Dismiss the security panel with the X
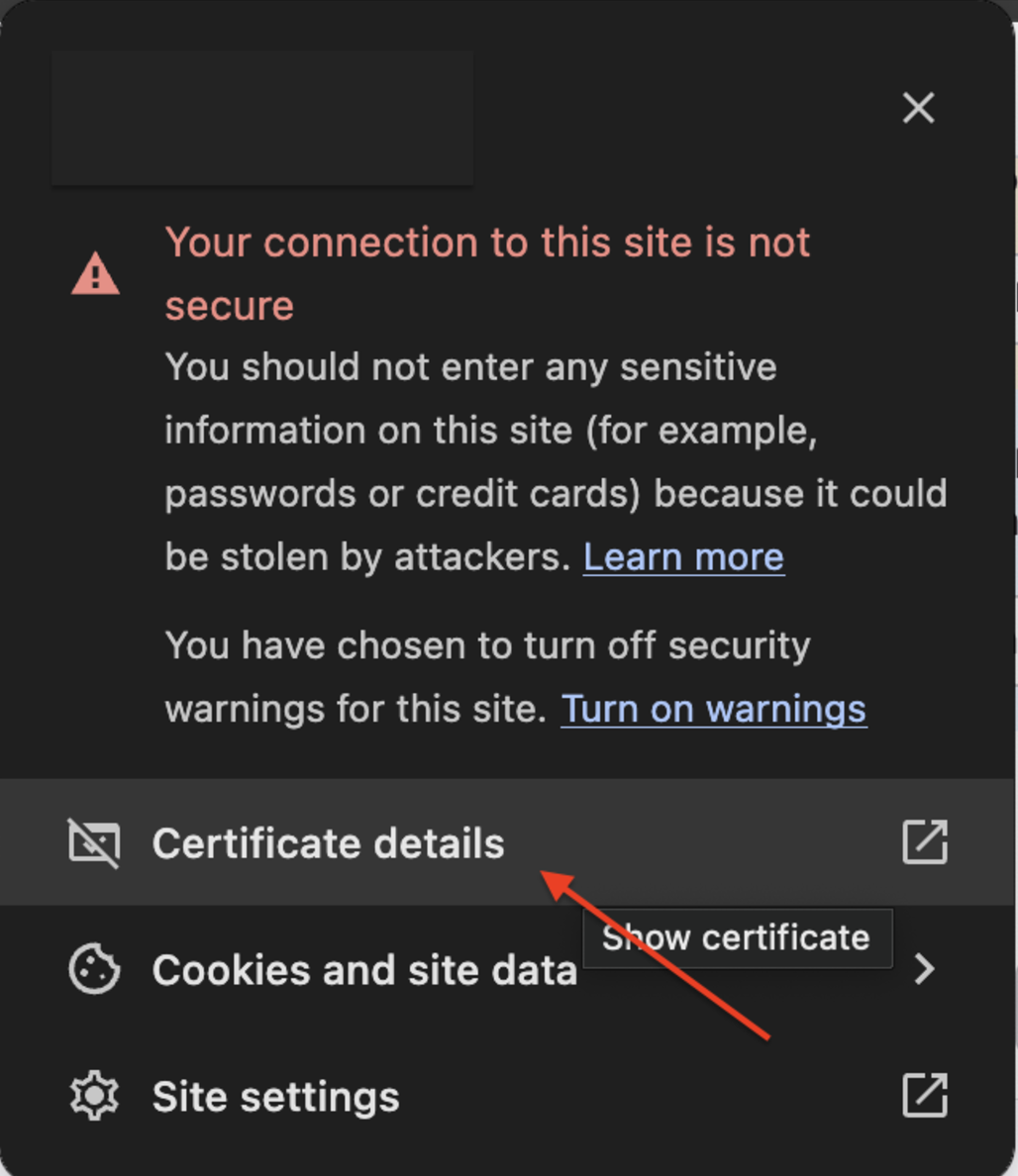 pyautogui.click(x=918, y=109)
